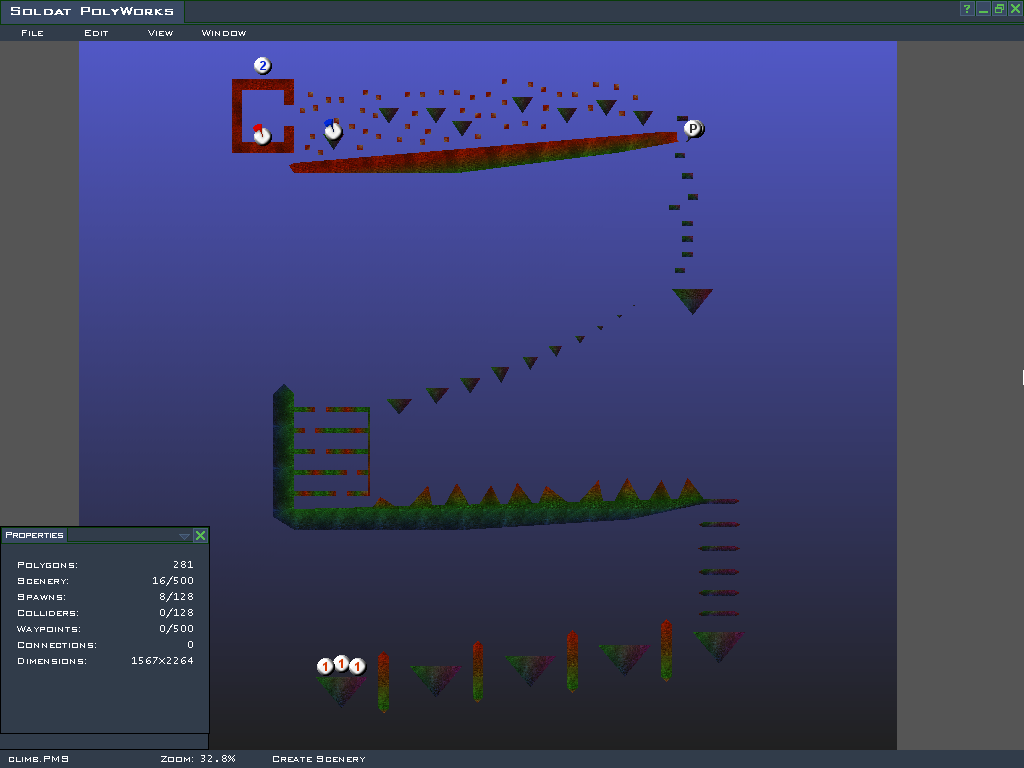Close the Properties panel
The height and width of the screenshot is (768, 1024).
[200, 536]
